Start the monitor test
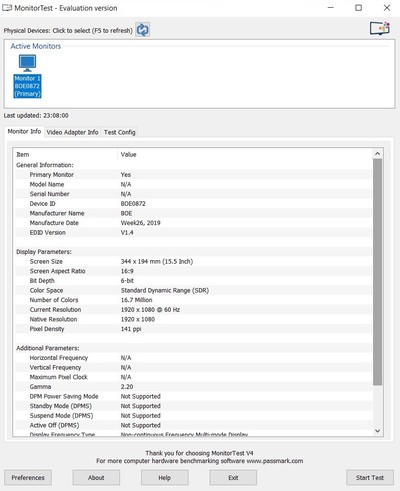The image size is (400, 491). pos(370,478)
